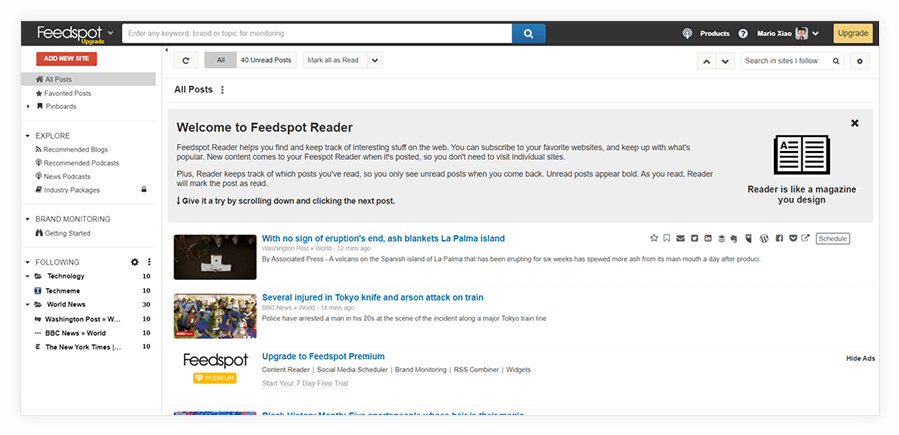The image size is (899, 435).
Task: Open the Tokyo knife and arson attack headline
Action: coord(373,297)
